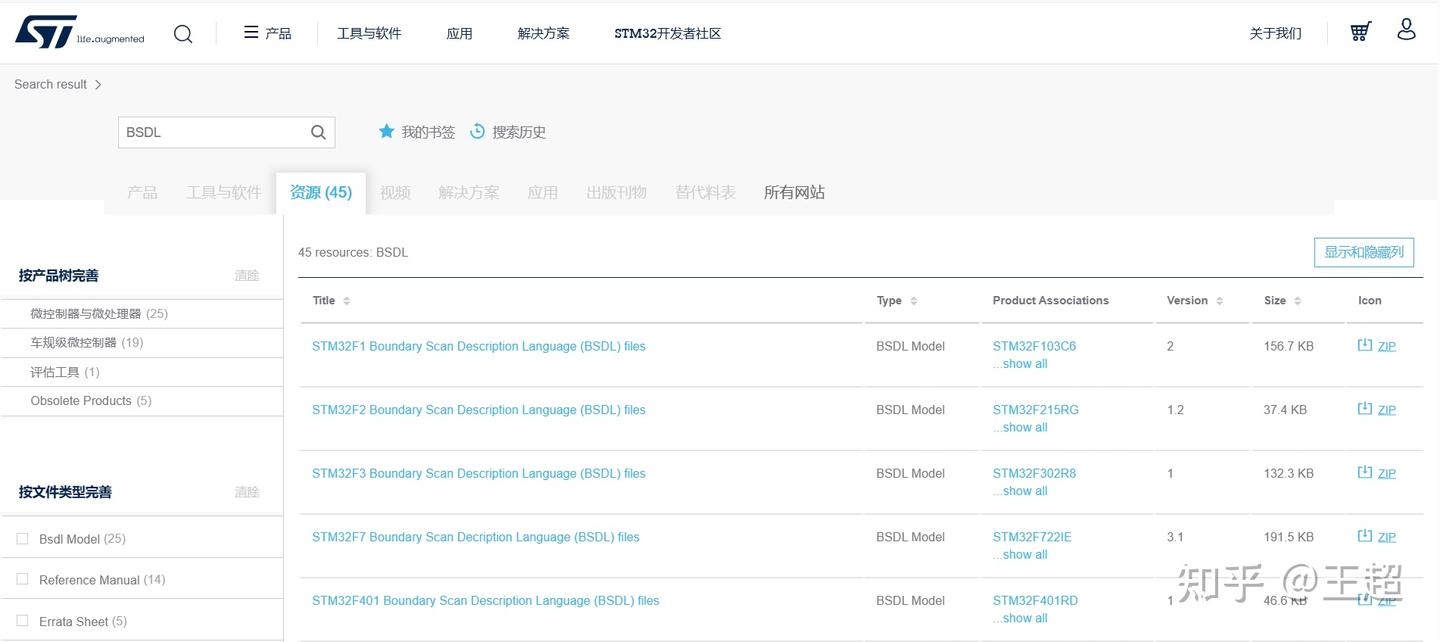Sort table by Type column arrows
1440x642 pixels.
pos(914,301)
